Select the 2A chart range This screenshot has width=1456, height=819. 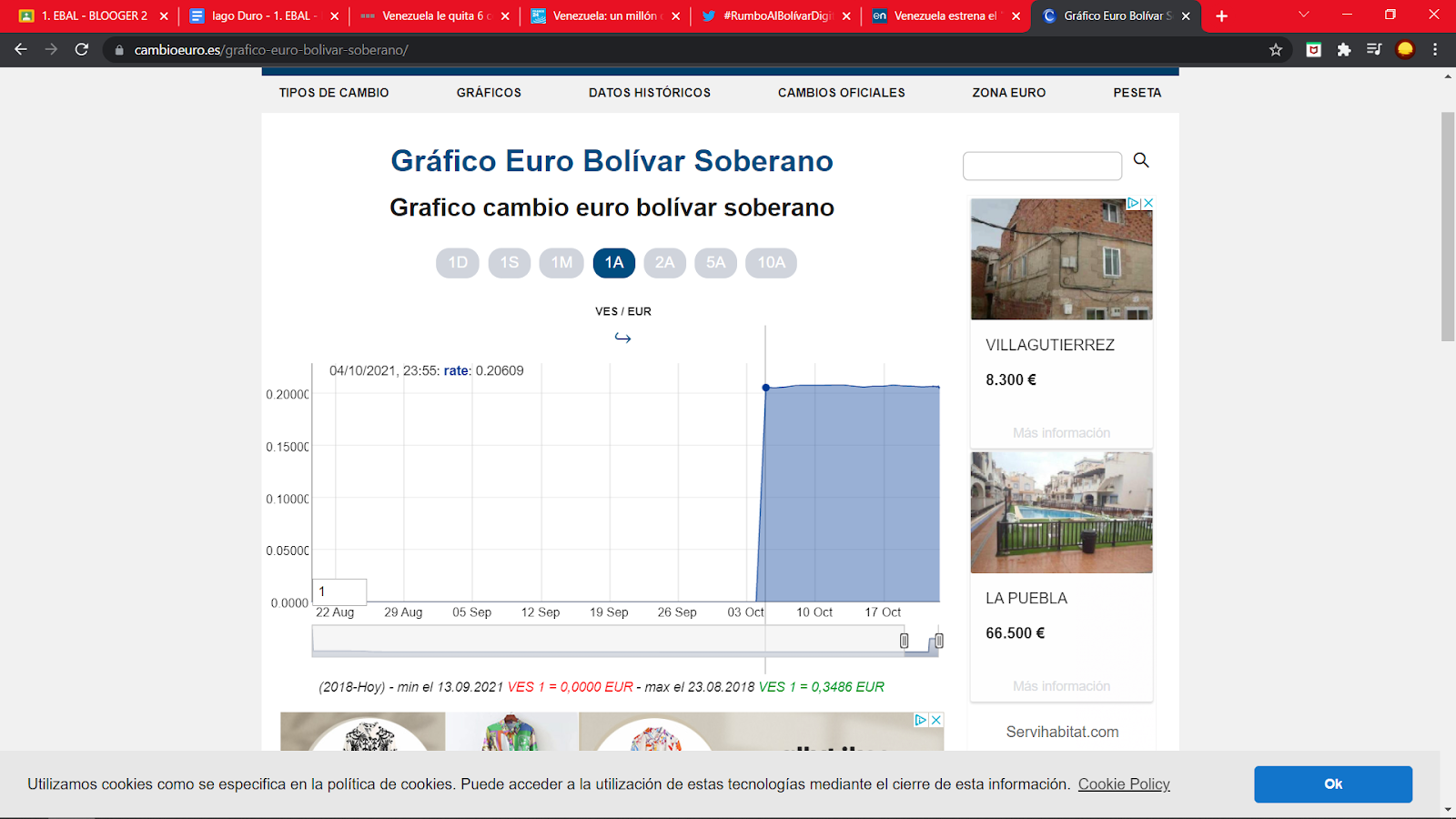pos(665,263)
